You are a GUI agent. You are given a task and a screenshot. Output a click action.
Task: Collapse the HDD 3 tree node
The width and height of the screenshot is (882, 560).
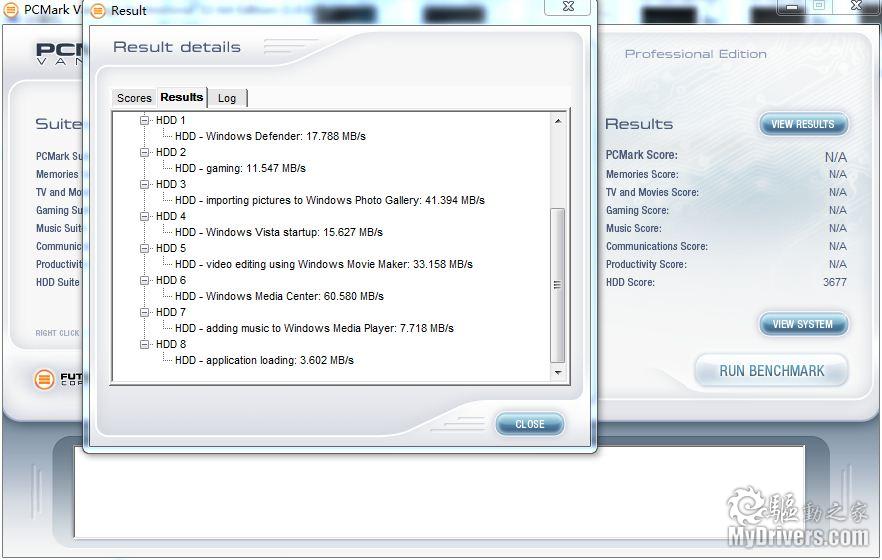click(x=145, y=184)
